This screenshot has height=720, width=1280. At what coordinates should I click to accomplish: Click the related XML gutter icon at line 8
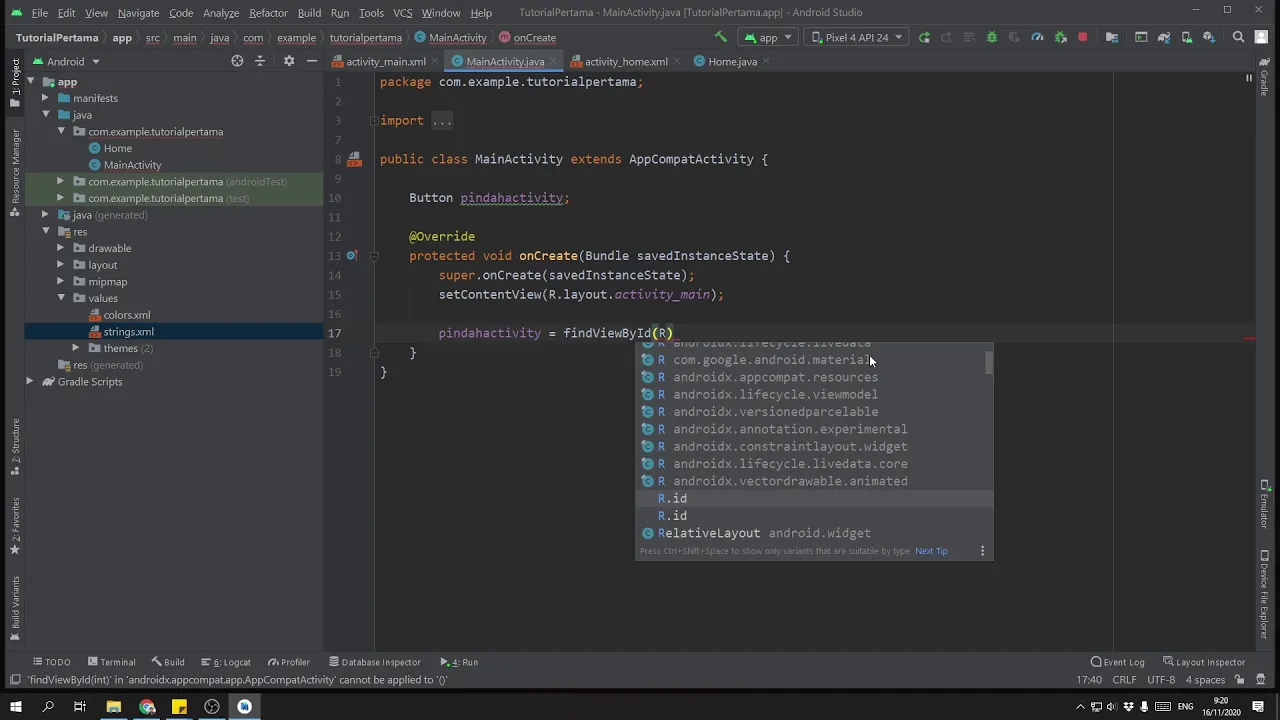[x=354, y=159]
